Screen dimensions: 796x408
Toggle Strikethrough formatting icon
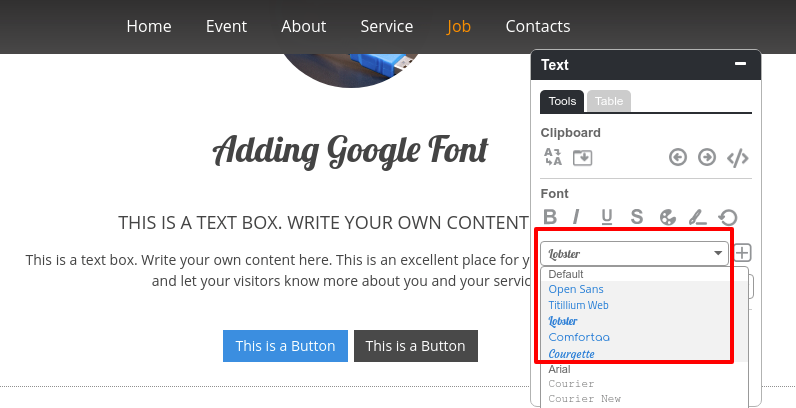coord(637,217)
